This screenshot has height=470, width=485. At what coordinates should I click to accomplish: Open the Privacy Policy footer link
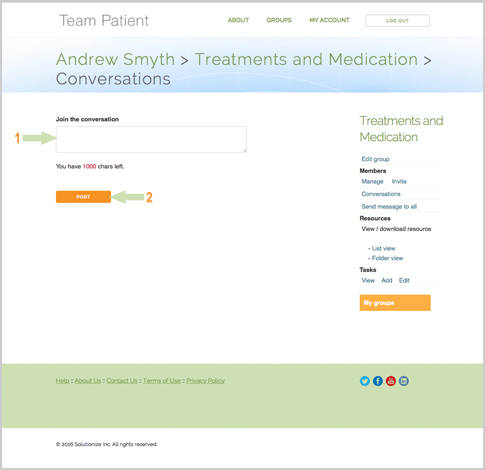[205, 381]
